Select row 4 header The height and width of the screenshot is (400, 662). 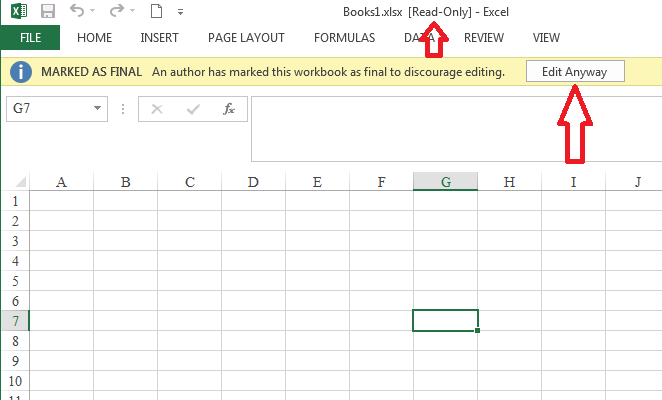point(15,261)
